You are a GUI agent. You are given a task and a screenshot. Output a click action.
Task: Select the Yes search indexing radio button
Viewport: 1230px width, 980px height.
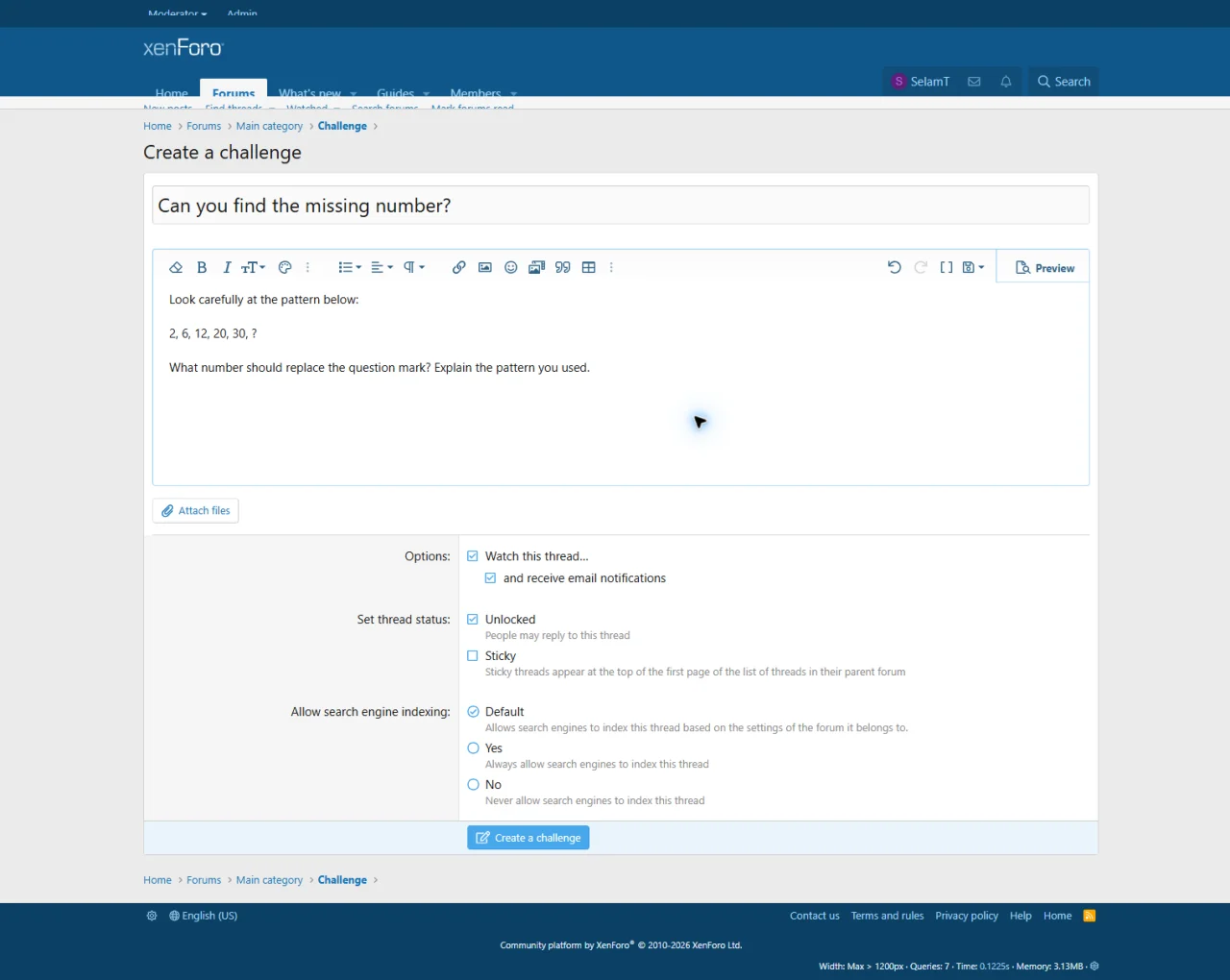(473, 748)
